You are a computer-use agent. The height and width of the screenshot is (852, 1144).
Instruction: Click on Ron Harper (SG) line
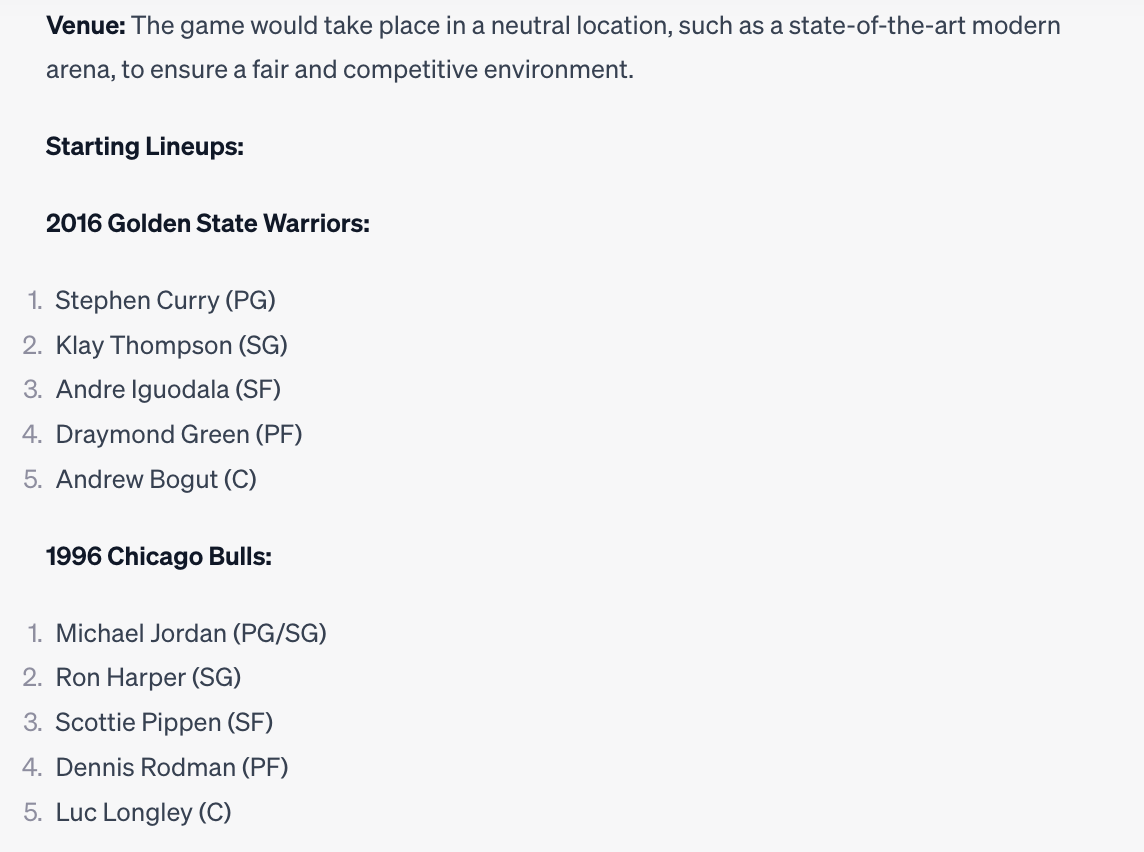pyautogui.click(x=148, y=678)
